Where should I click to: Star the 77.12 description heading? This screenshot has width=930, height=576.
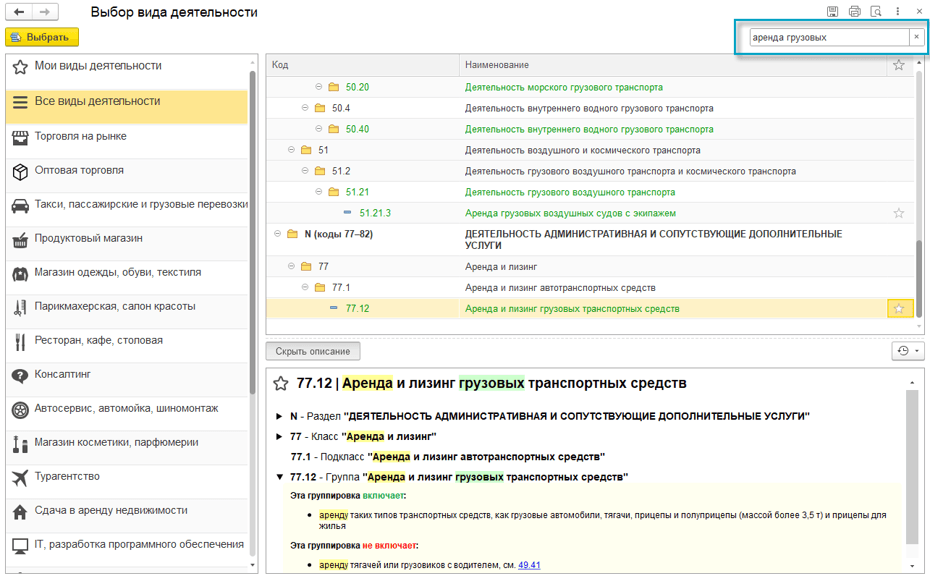pos(282,383)
